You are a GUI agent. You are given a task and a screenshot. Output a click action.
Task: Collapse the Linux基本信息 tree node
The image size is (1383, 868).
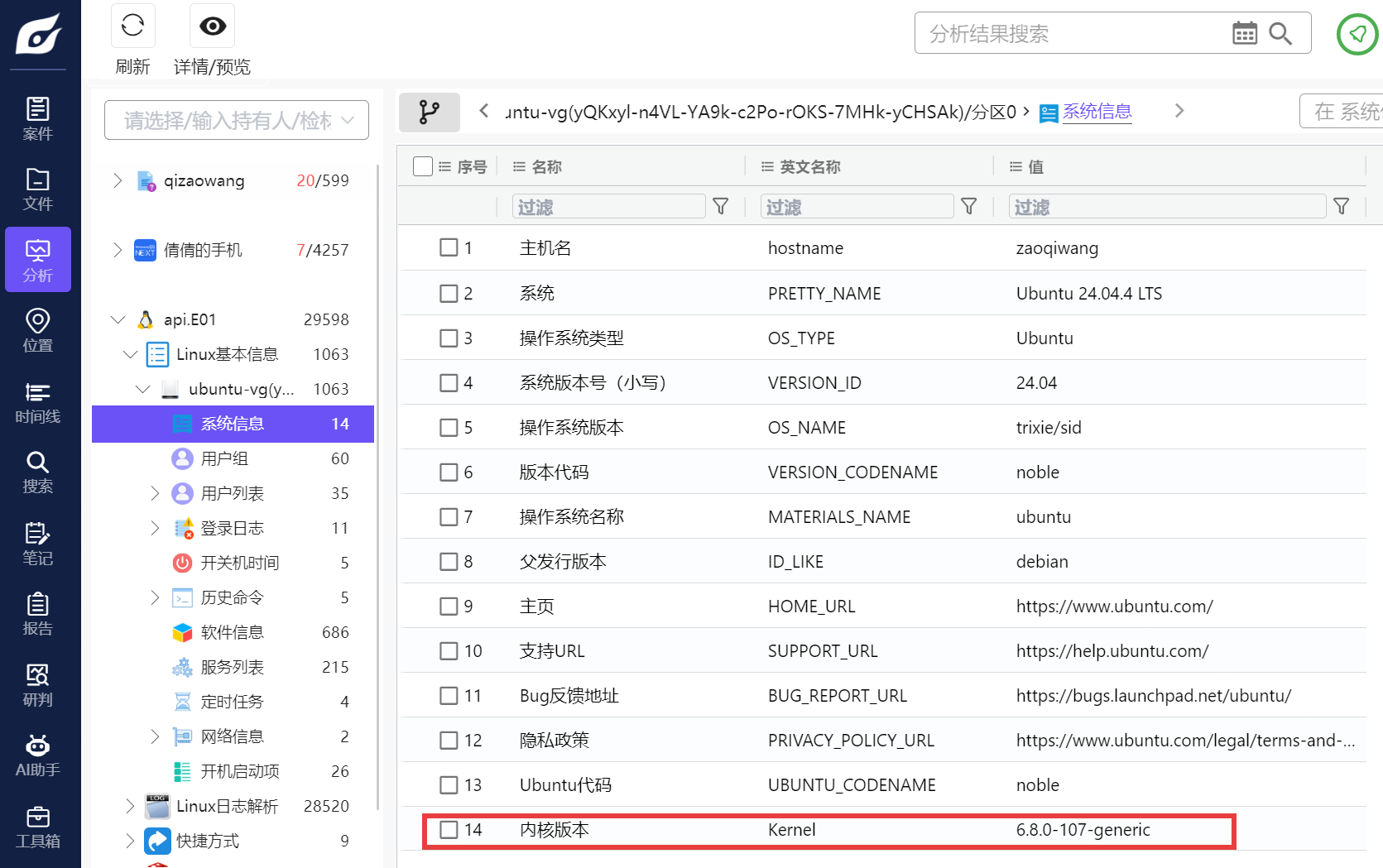tap(130, 354)
